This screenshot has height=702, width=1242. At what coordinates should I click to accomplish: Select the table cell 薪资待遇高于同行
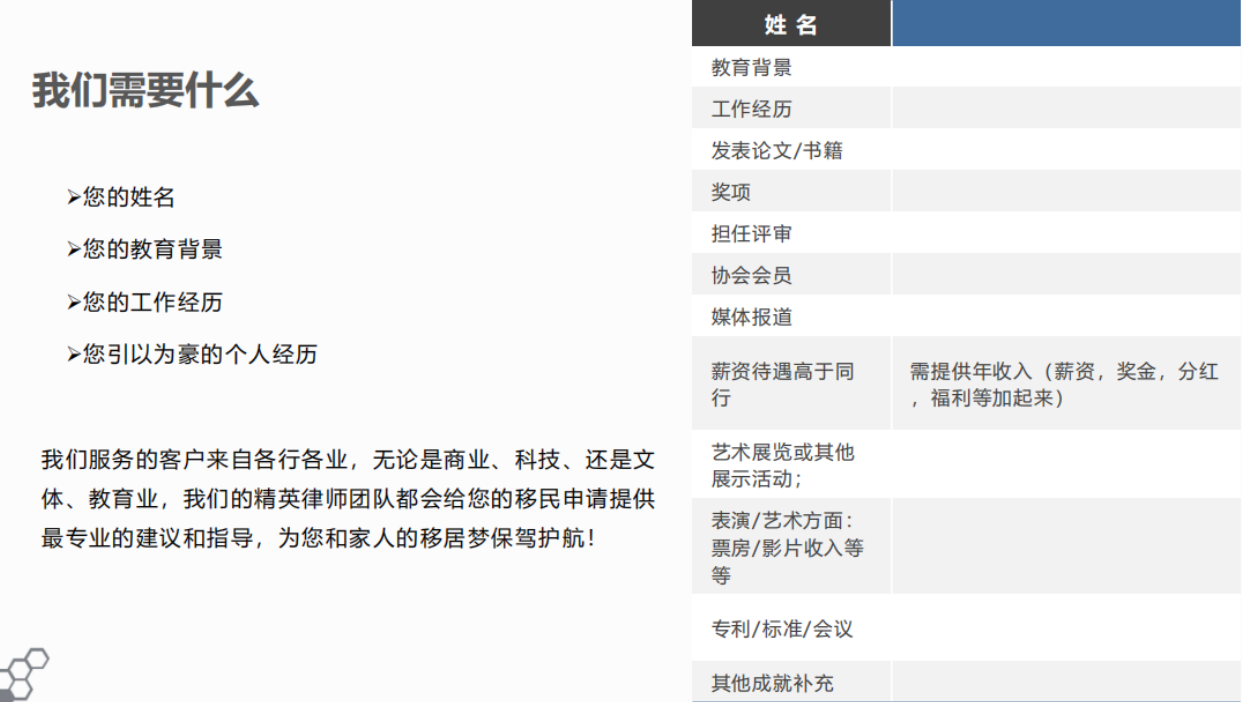tap(791, 384)
